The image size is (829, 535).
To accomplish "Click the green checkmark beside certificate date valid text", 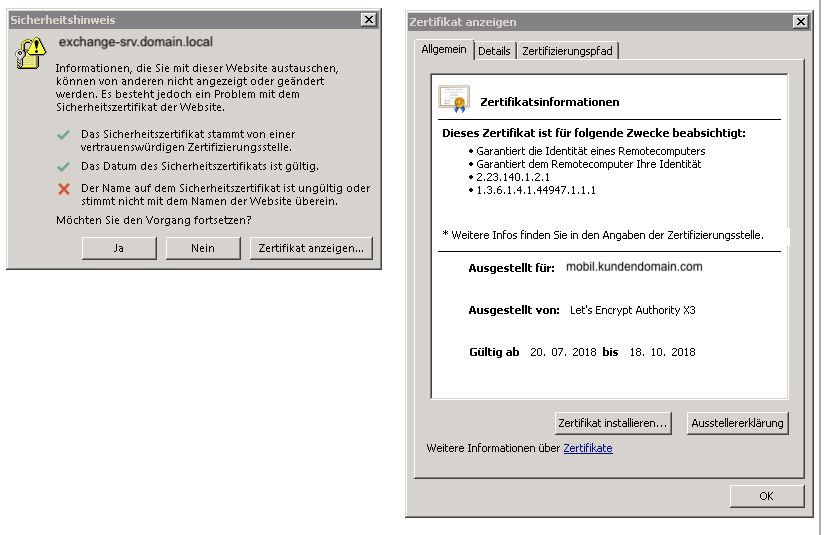I will pyautogui.click(x=63, y=167).
